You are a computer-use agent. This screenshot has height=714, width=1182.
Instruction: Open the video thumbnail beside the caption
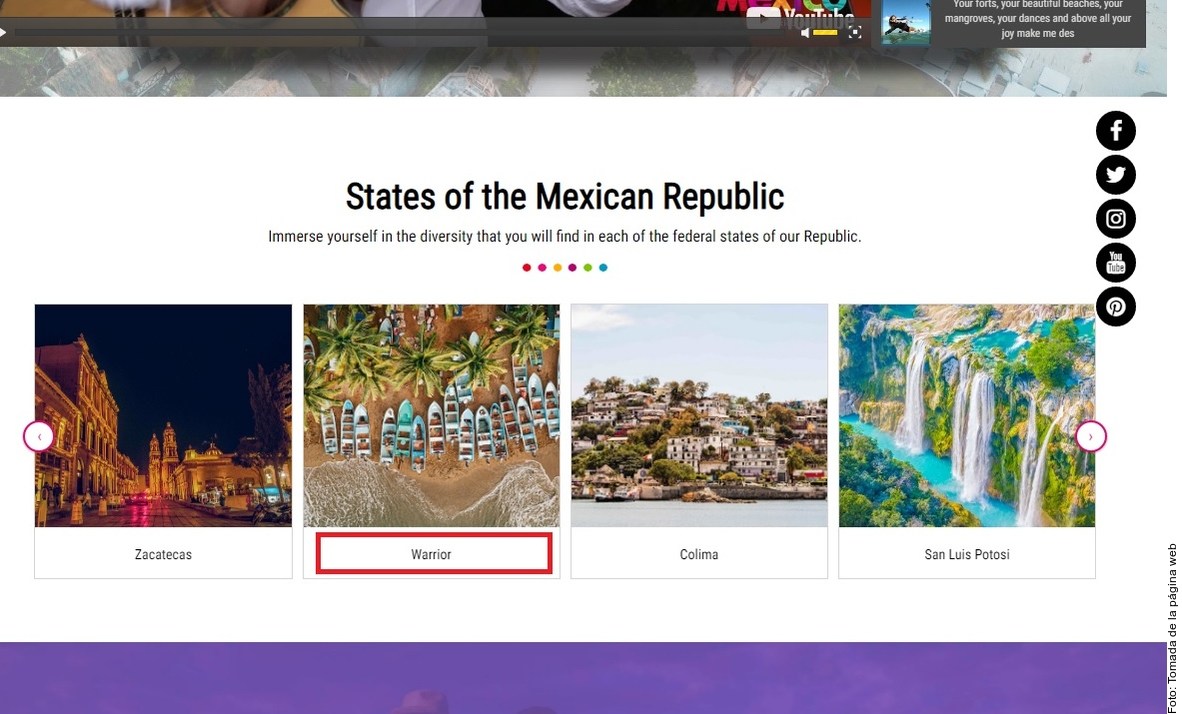point(905,22)
